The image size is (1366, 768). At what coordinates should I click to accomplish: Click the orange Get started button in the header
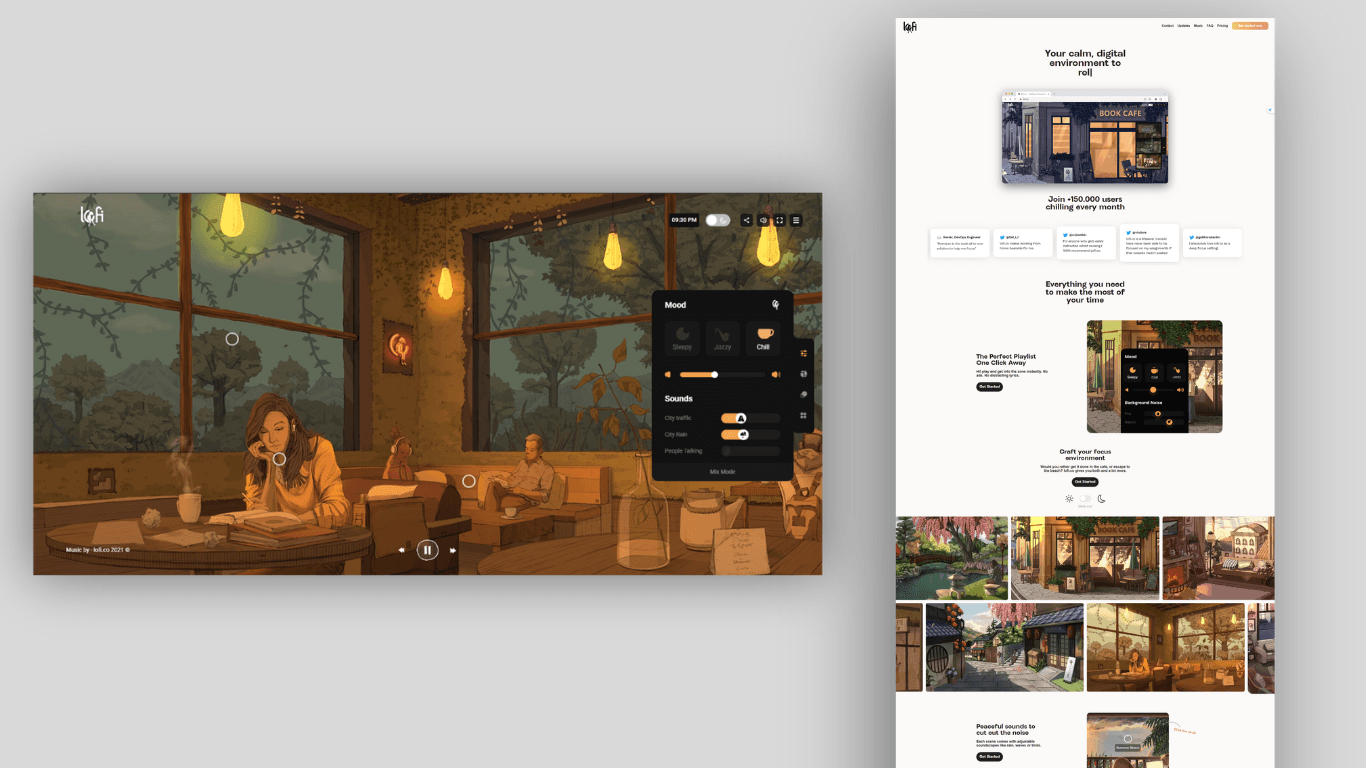[x=1249, y=26]
